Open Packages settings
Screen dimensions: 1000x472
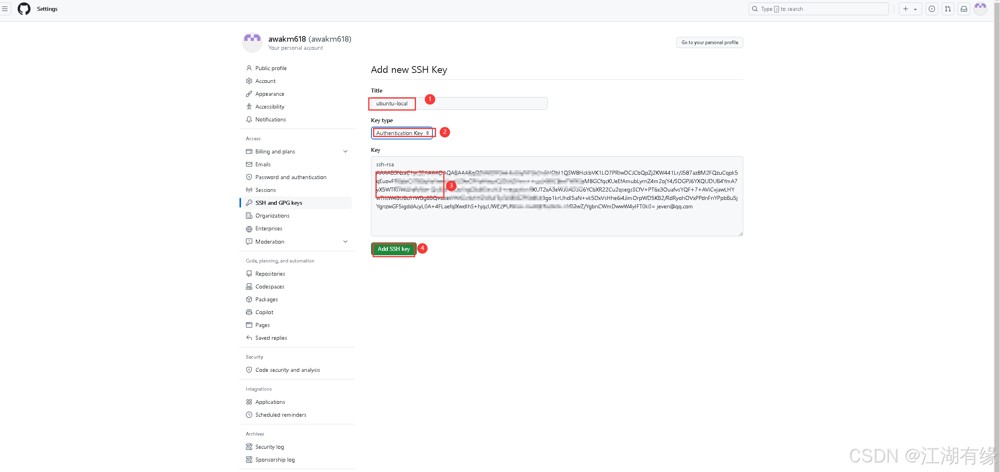pyautogui.click(x=267, y=300)
